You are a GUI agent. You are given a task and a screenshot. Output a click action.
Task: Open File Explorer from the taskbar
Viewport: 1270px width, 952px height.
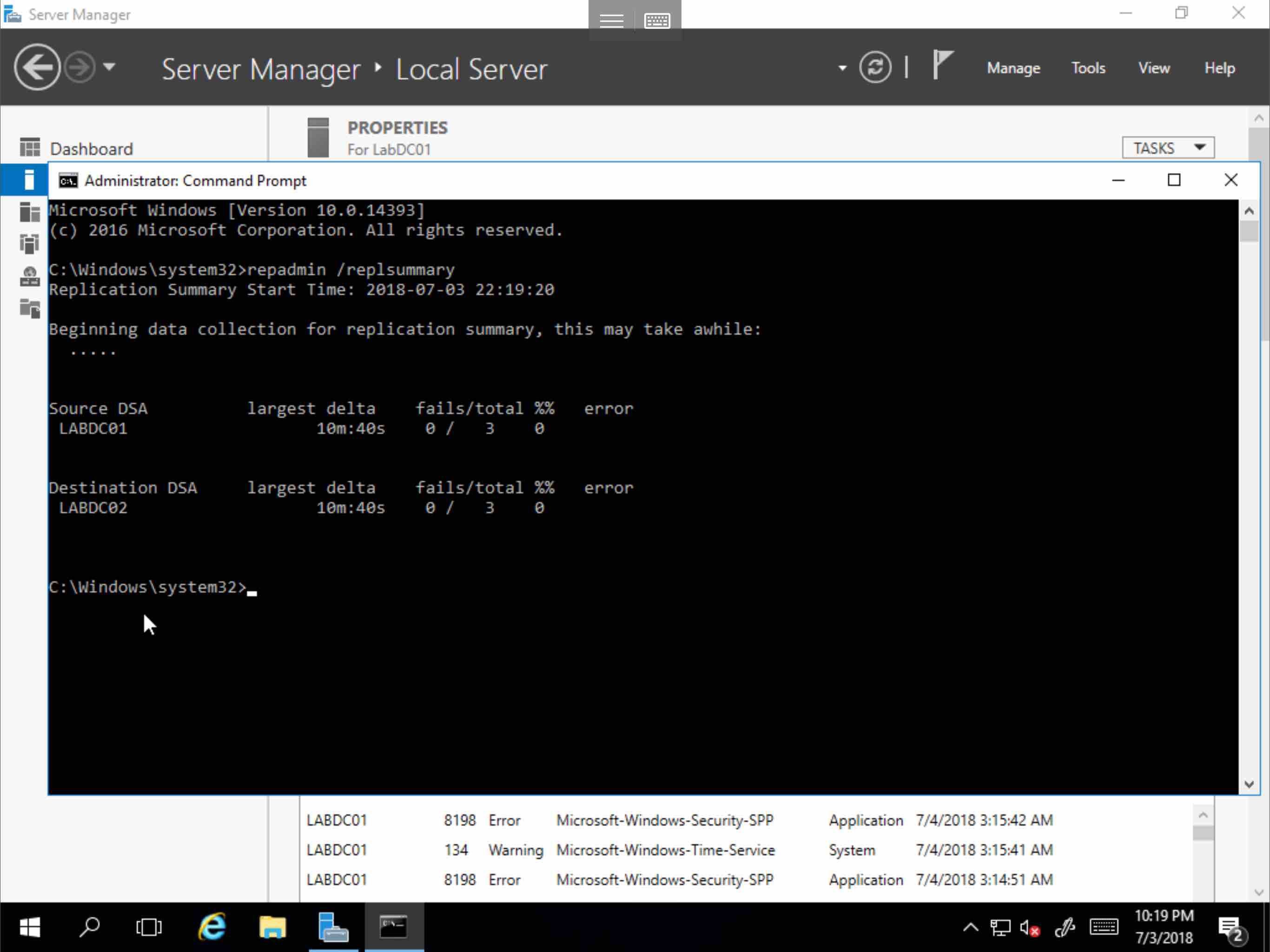(x=272, y=927)
